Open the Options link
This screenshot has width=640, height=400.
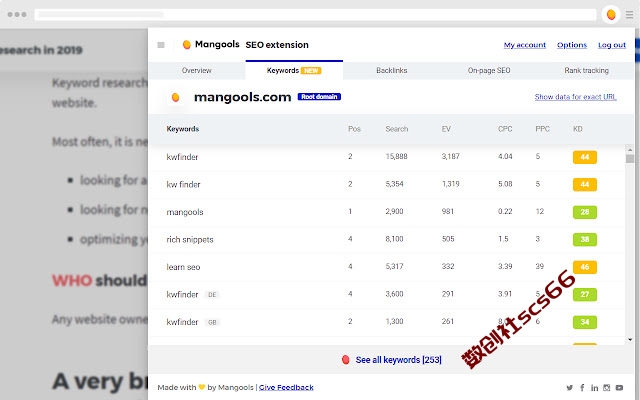(x=572, y=45)
